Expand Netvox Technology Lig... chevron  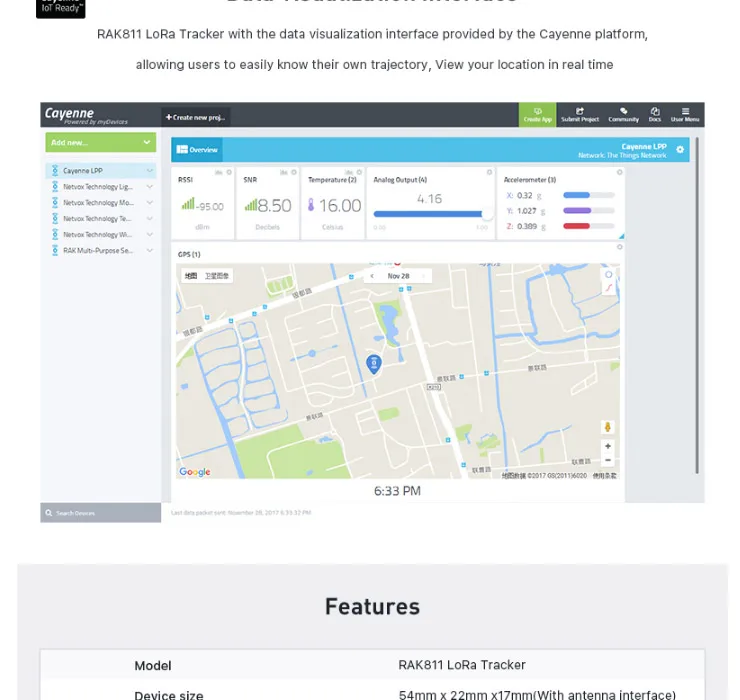[150, 186]
